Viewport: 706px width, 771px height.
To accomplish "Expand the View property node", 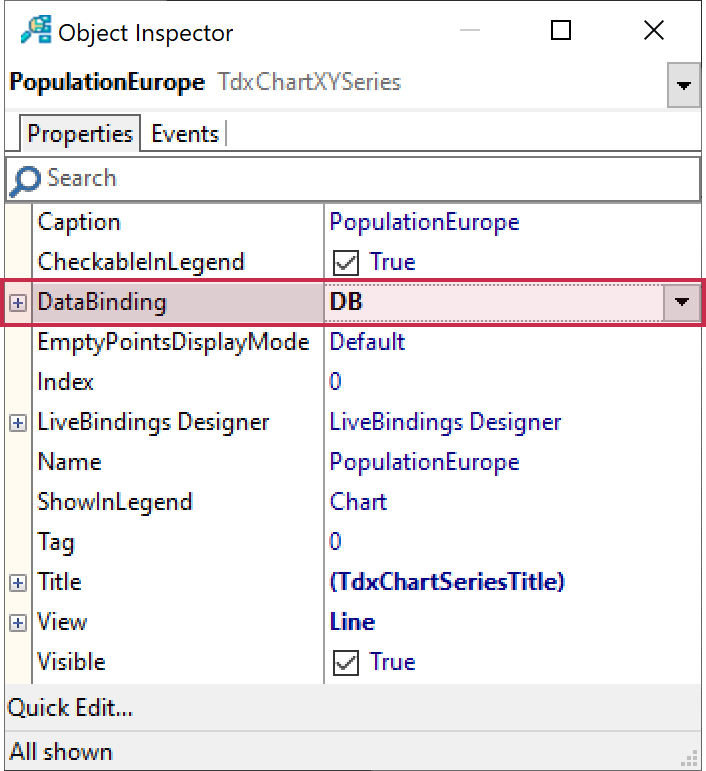I will (x=18, y=622).
